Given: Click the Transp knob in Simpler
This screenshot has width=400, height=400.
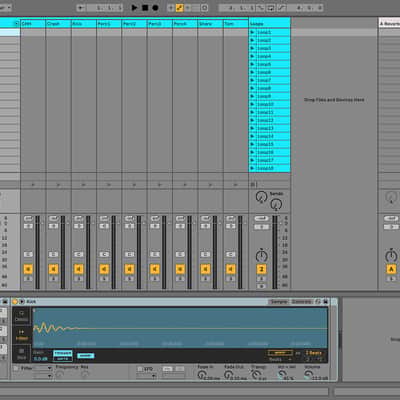Looking at the screenshot, I should (255, 375).
